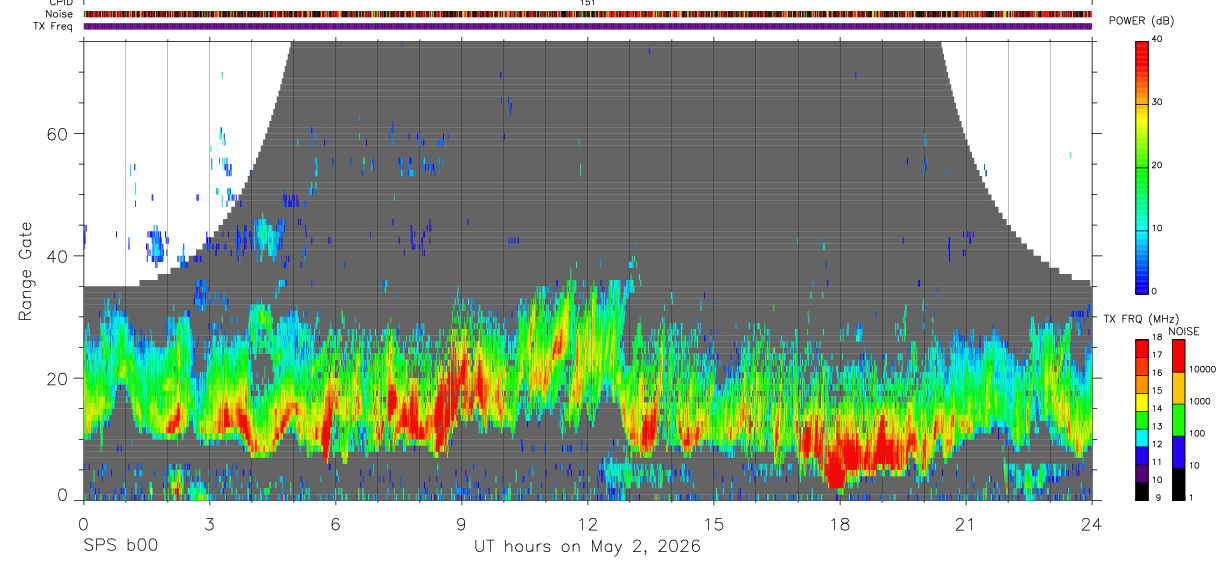1228x567 pixels.
Task: Select the red 10000 noise swatch
Action: 1178,356
